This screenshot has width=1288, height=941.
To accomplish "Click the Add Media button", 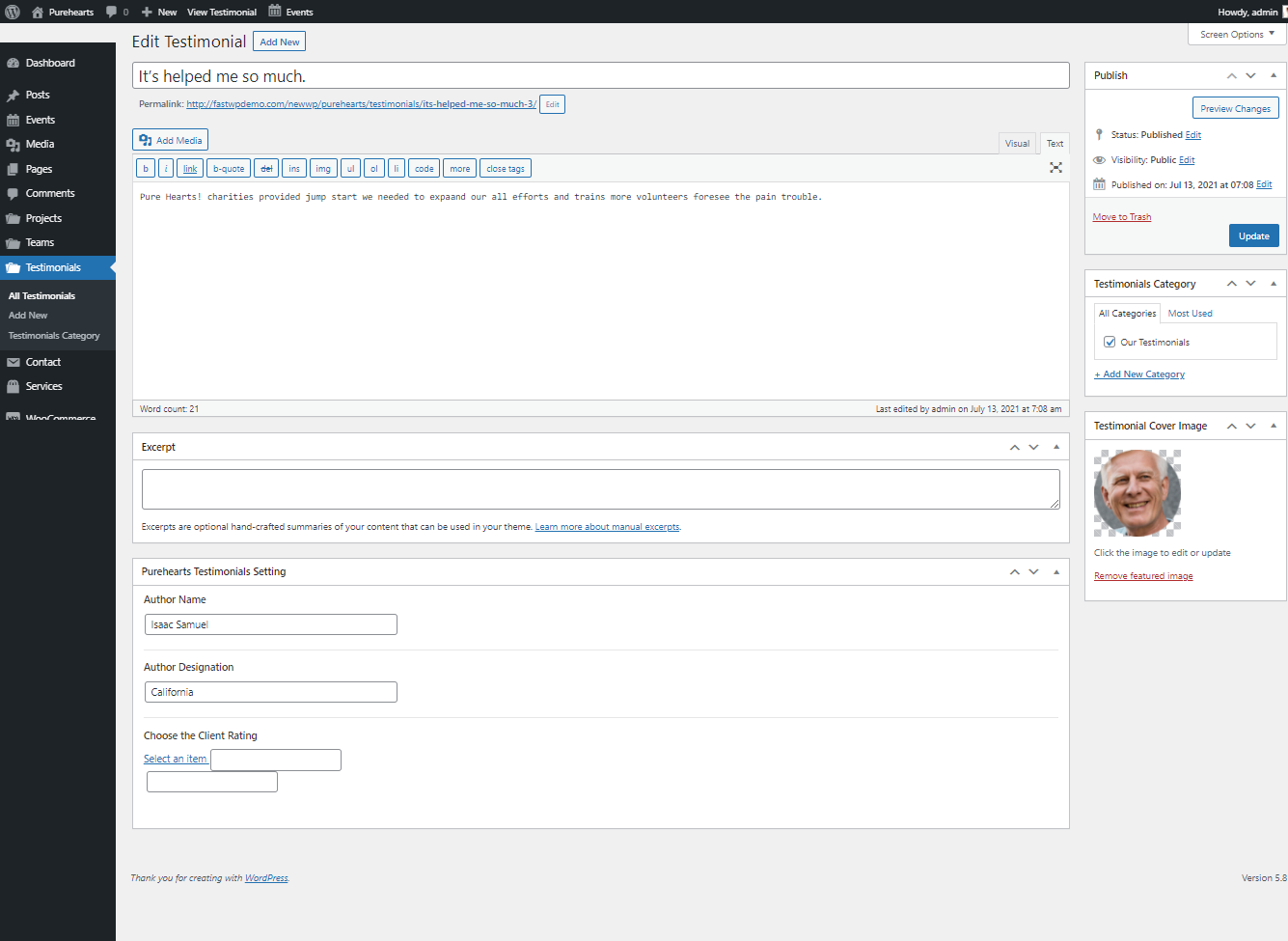I will 170,140.
